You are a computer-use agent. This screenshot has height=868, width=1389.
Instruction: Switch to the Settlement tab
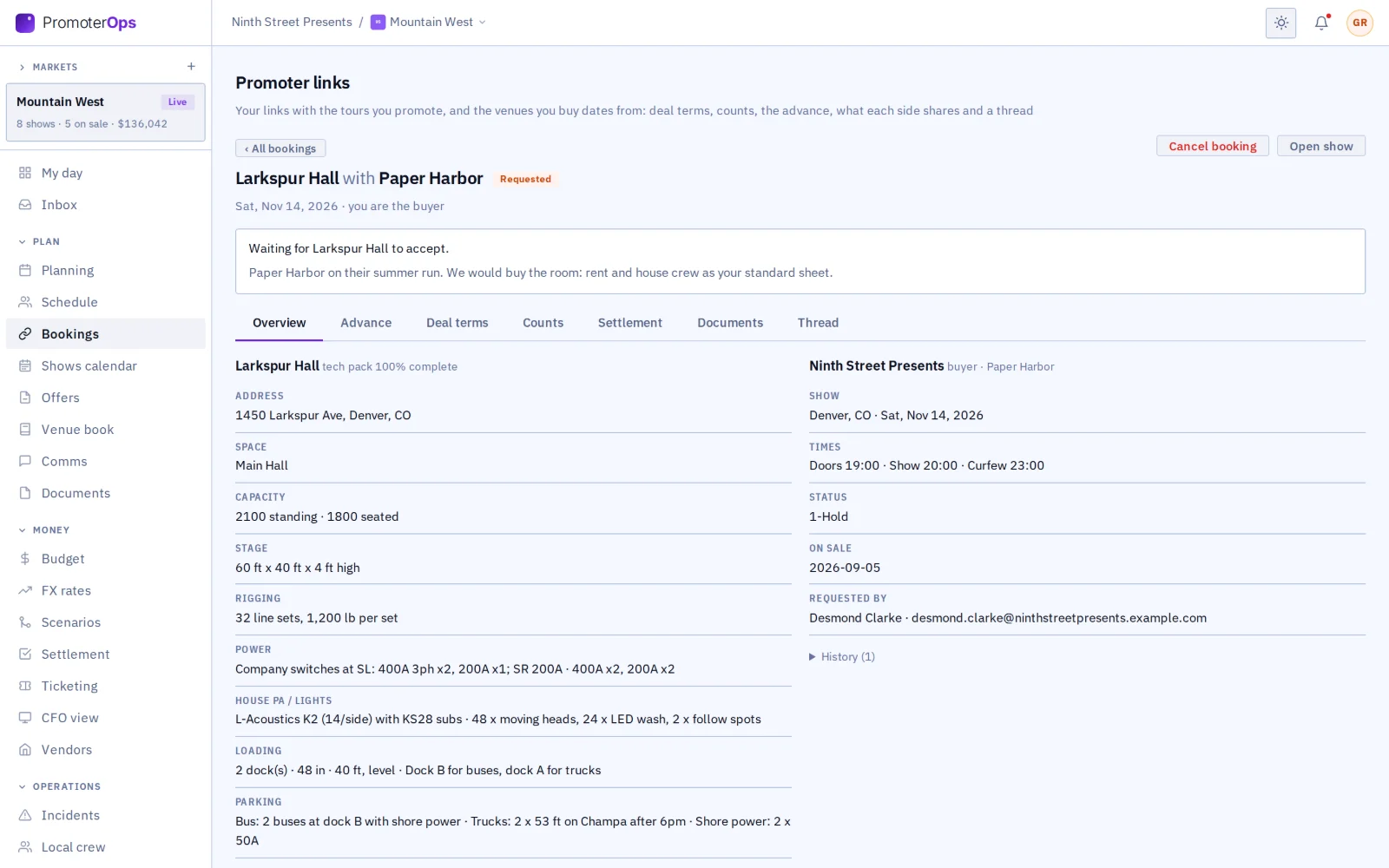pyautogui.click(x=629, y=323)
